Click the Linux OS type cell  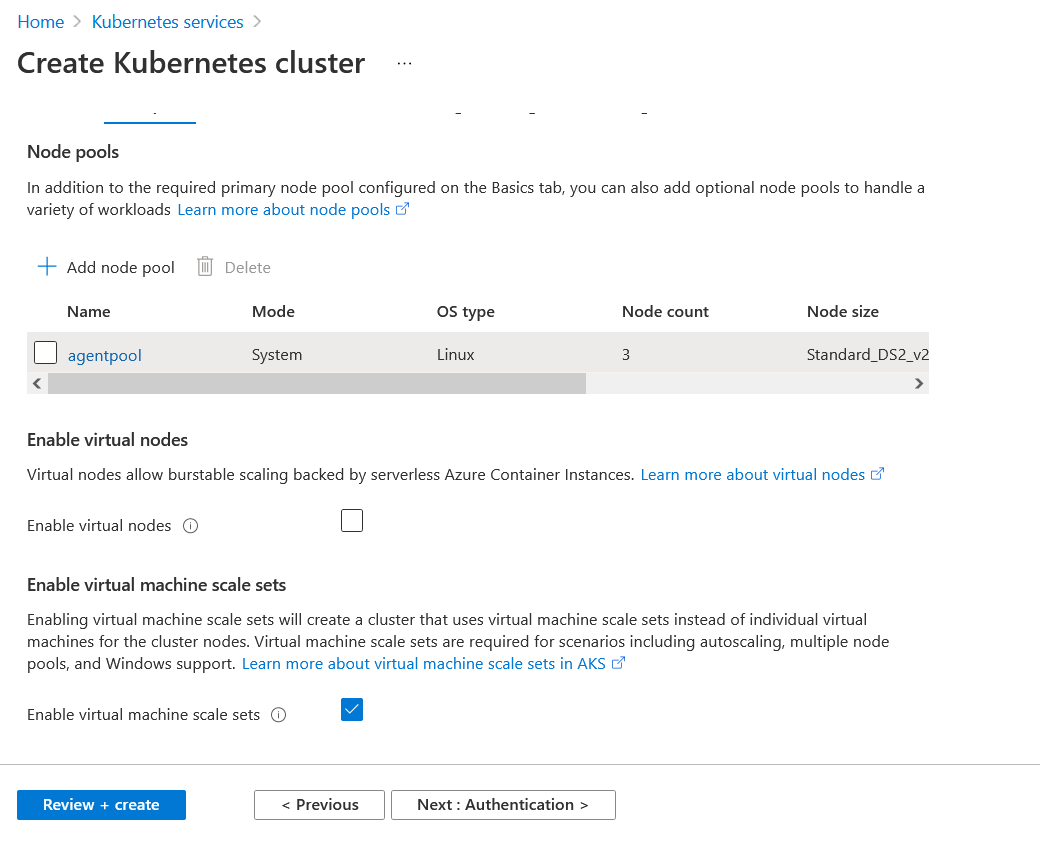pos(456,355)
